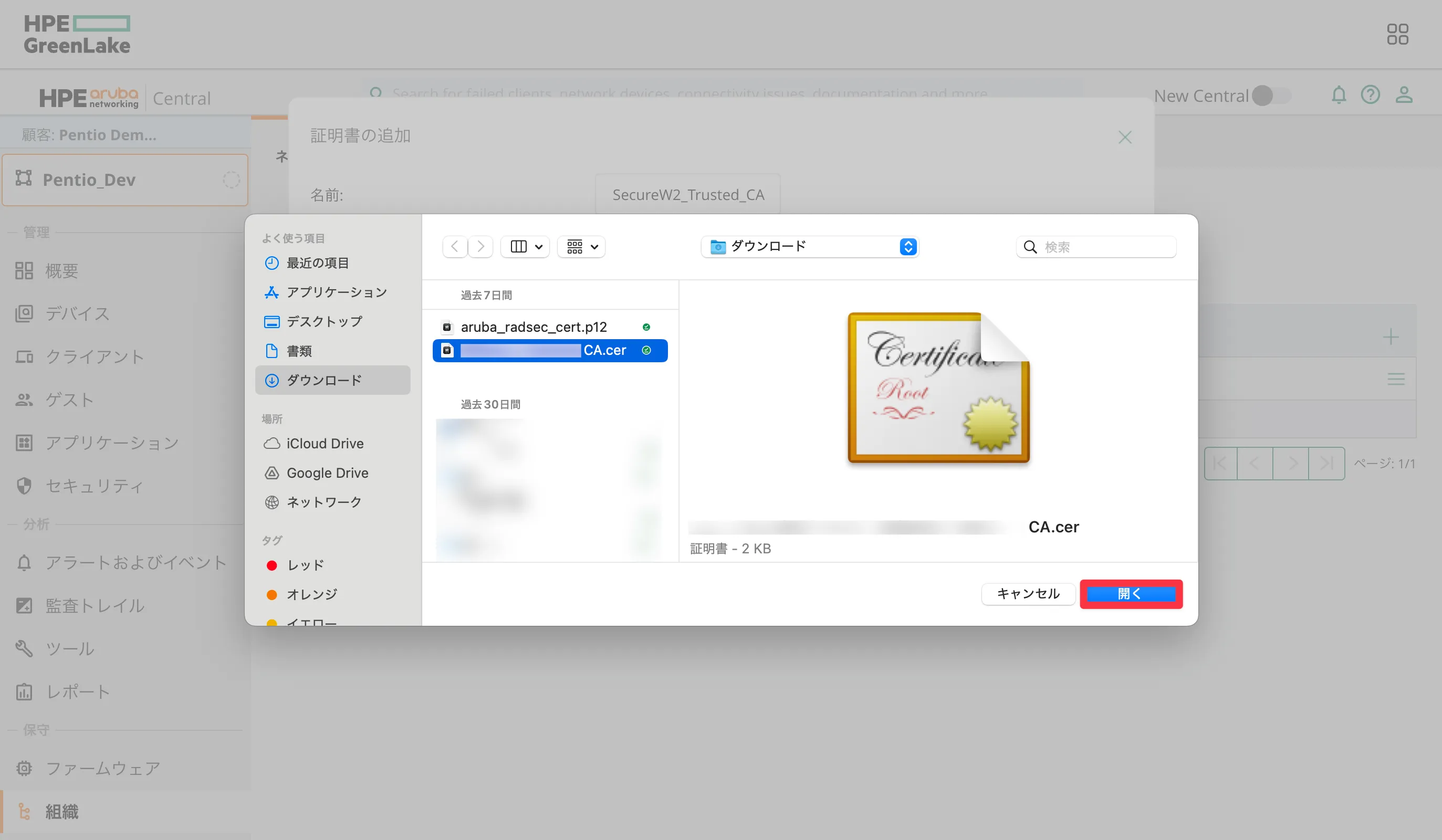Image resolution: width=1442 pixels, height=840 pixels.
Task: Click the ツール wrench icon
Action: 24,648
